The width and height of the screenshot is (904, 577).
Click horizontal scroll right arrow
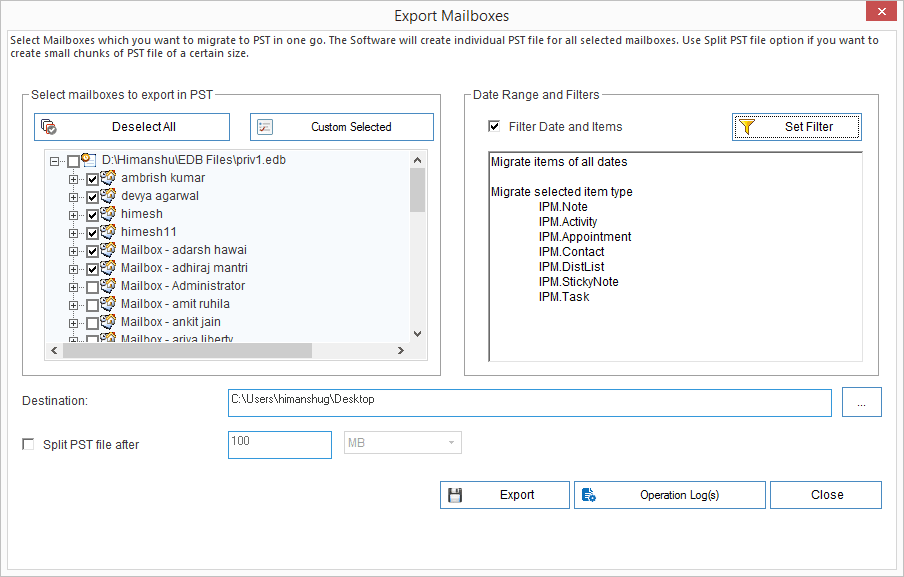(x=401, y=350)
